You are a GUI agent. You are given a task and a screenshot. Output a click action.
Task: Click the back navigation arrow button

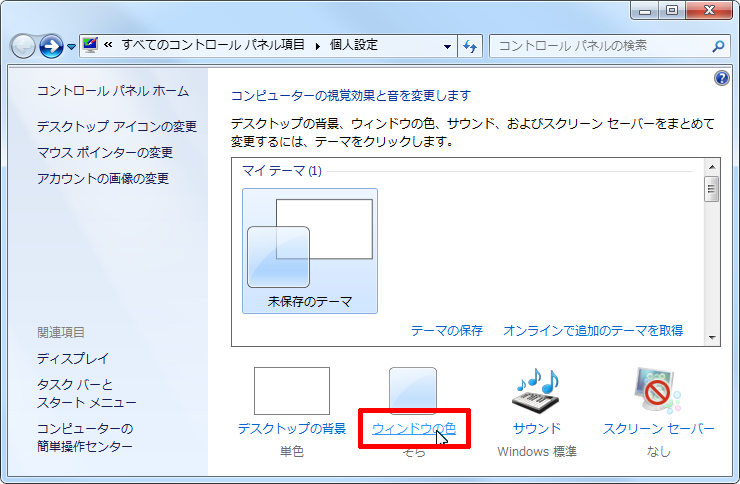click(x=23, y=47)
